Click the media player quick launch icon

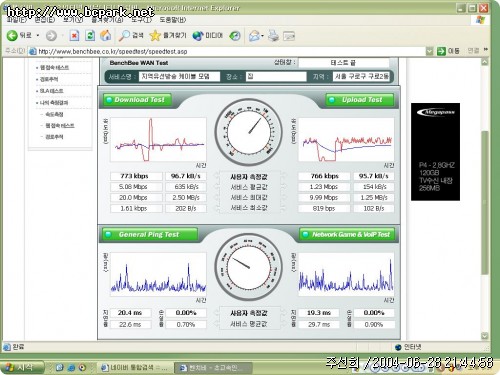point(82,368)
